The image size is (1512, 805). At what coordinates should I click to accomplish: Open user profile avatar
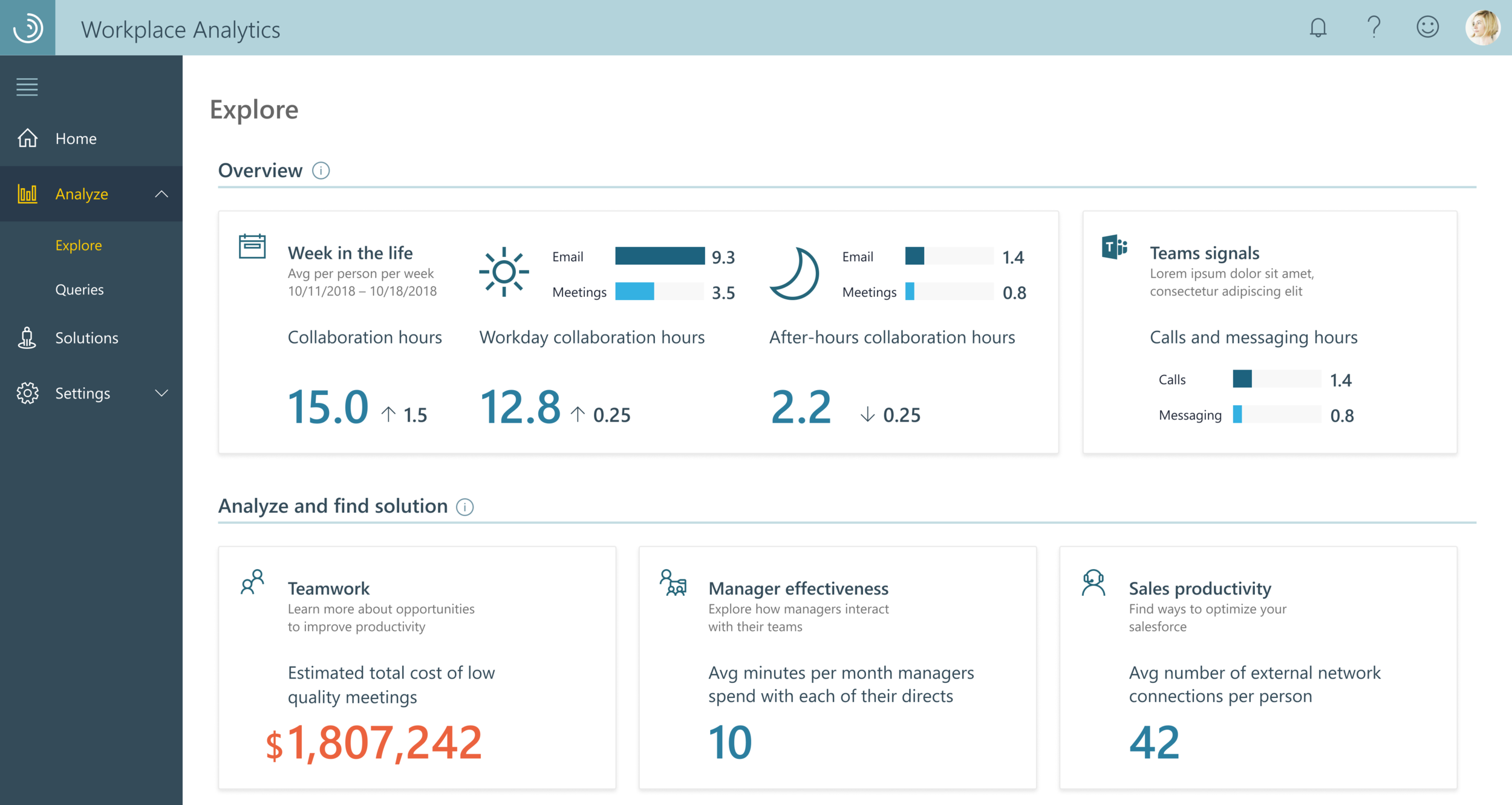click(x=1482, y=28)
